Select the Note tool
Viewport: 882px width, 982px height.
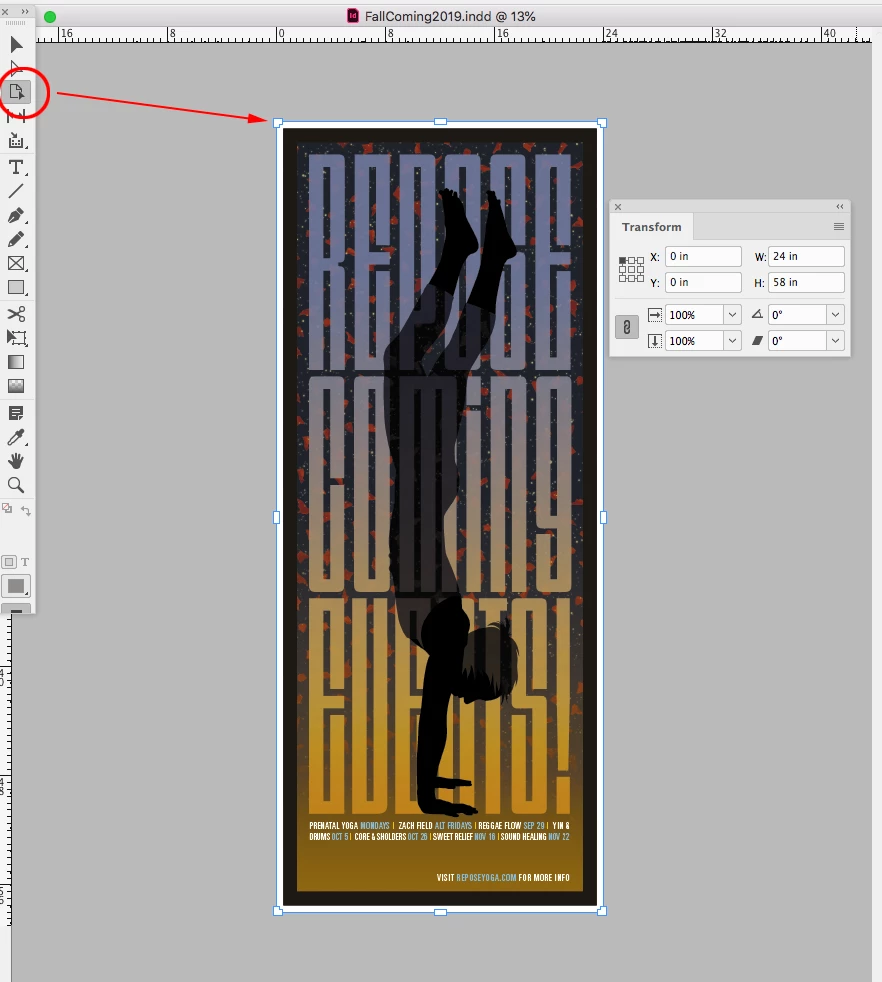pyautogui.click(x=16, y=413)
